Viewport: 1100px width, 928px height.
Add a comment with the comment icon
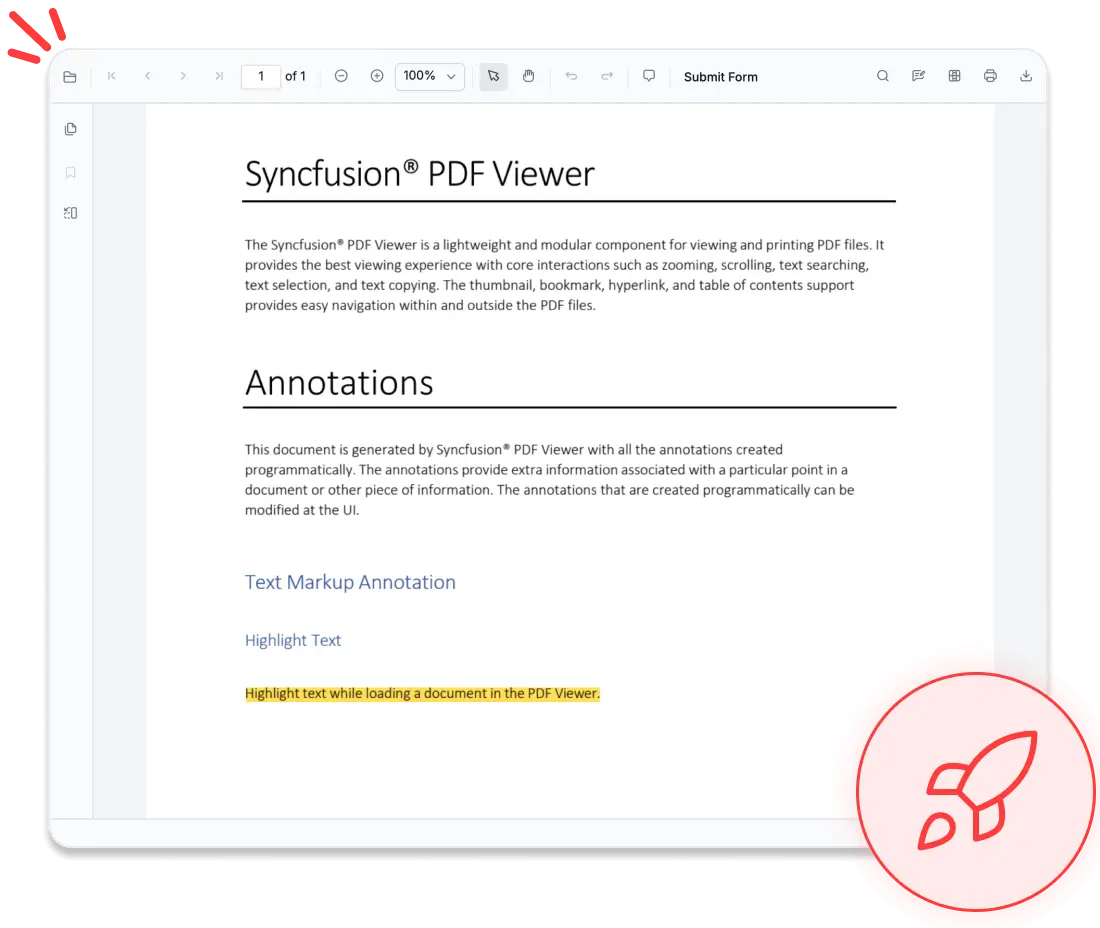649,76
